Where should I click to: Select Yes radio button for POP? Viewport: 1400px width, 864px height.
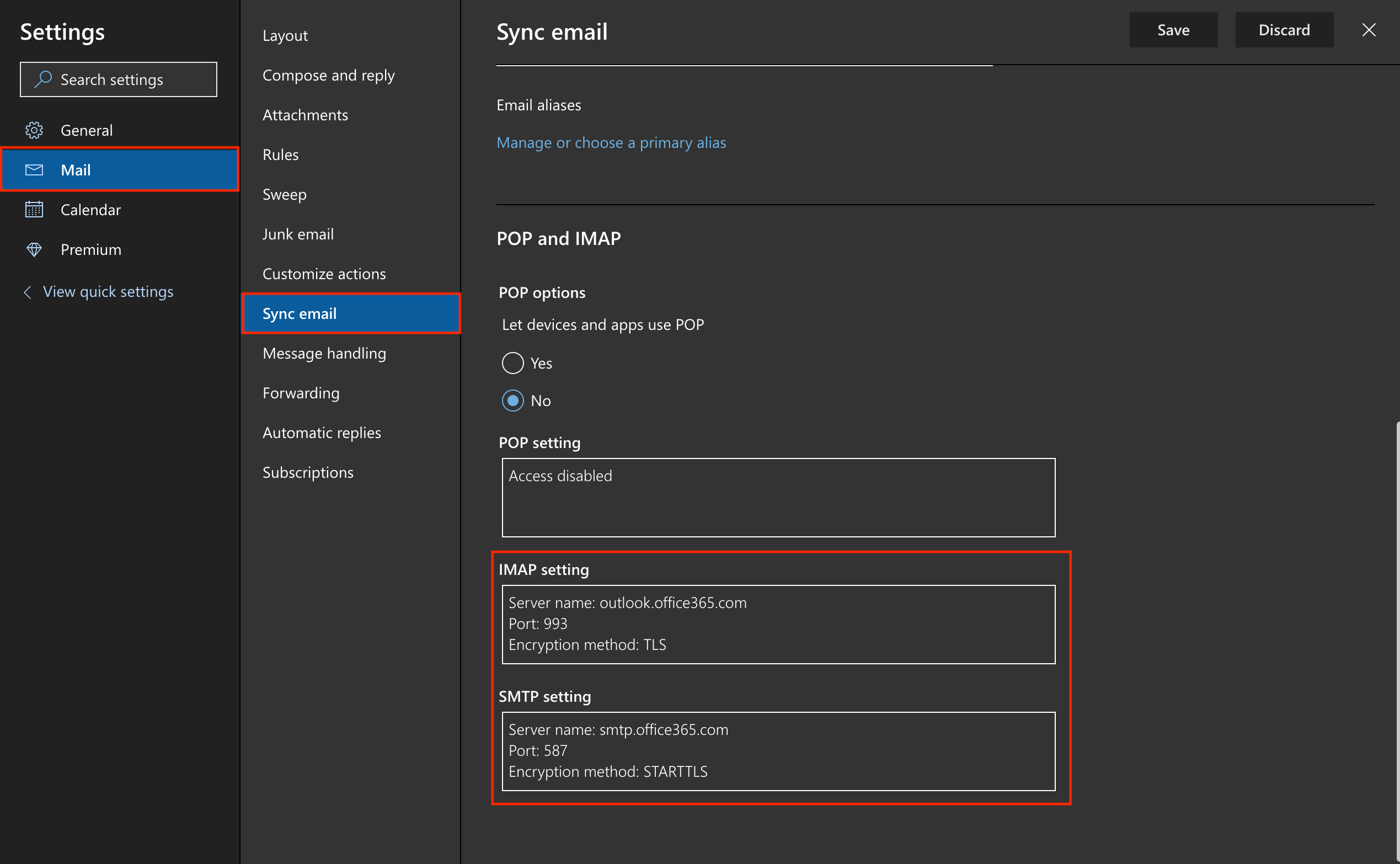(512, 363)
